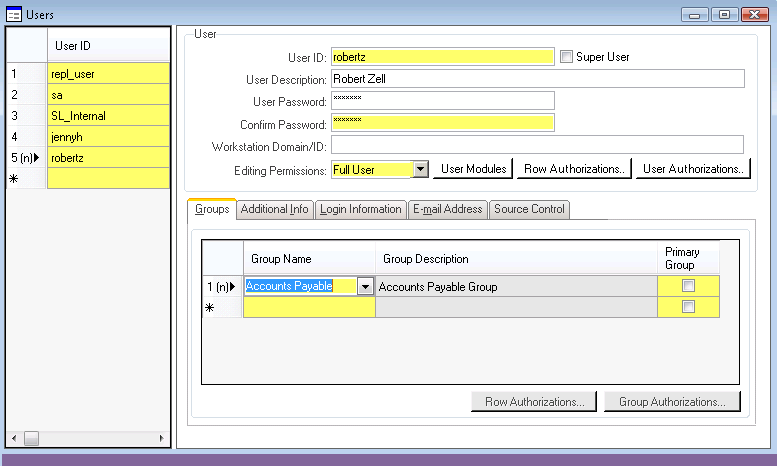Open the Editing Permissions dropdown
The height and width of the screenshot is (466, 777).
click(x=420, y=169)
